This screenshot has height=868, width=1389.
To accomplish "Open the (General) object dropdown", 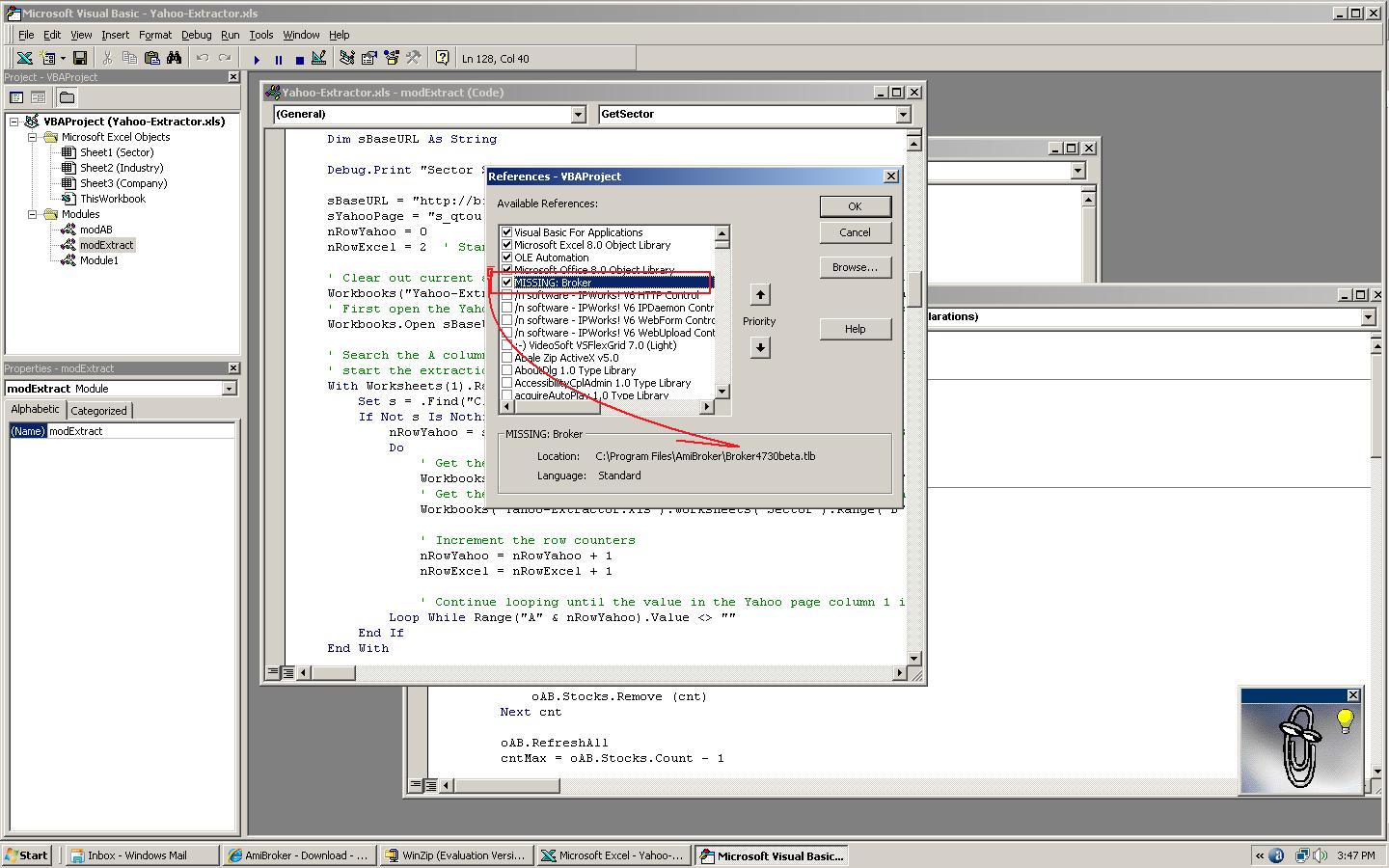I will [x=578, y=115].
